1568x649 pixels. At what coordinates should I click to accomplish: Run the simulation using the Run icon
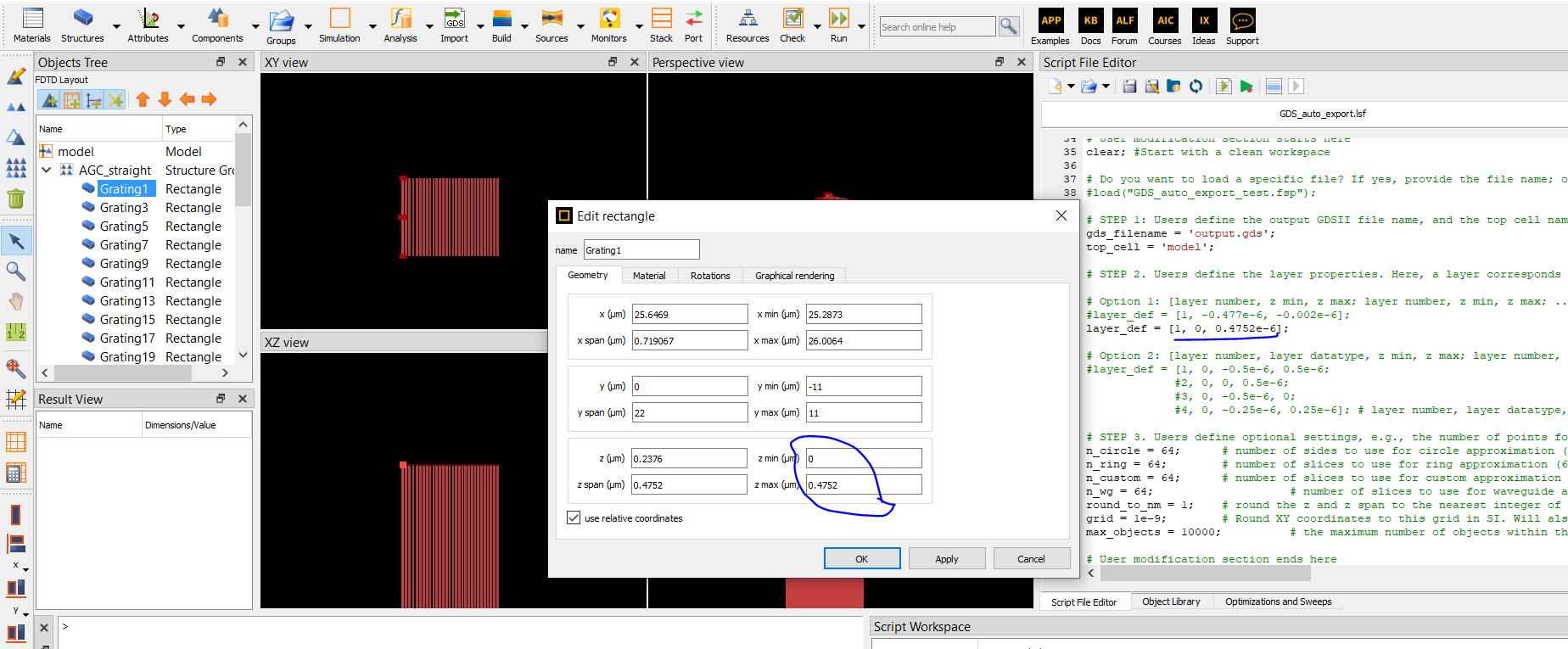838,19
